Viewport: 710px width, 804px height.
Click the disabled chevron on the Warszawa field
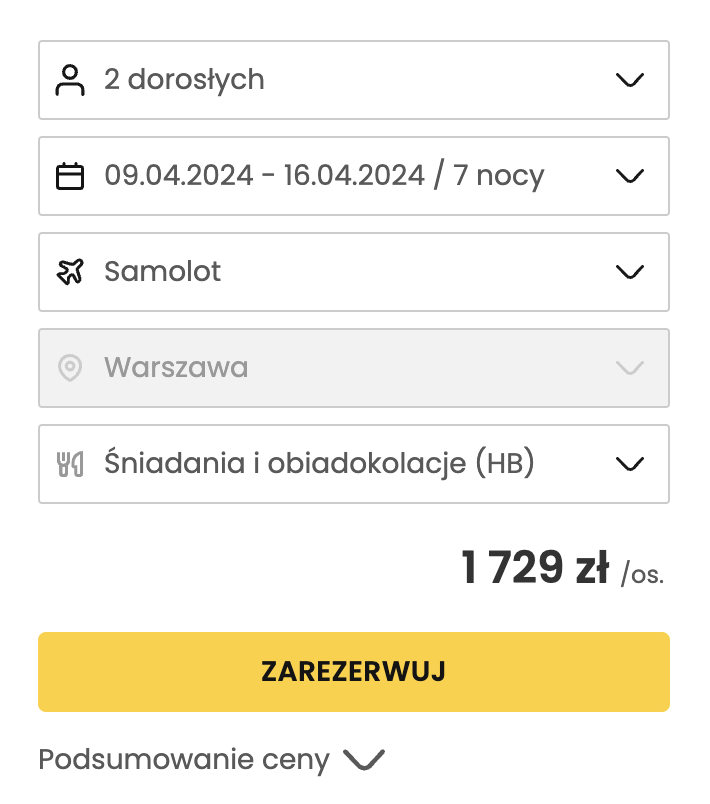[630, 368]
